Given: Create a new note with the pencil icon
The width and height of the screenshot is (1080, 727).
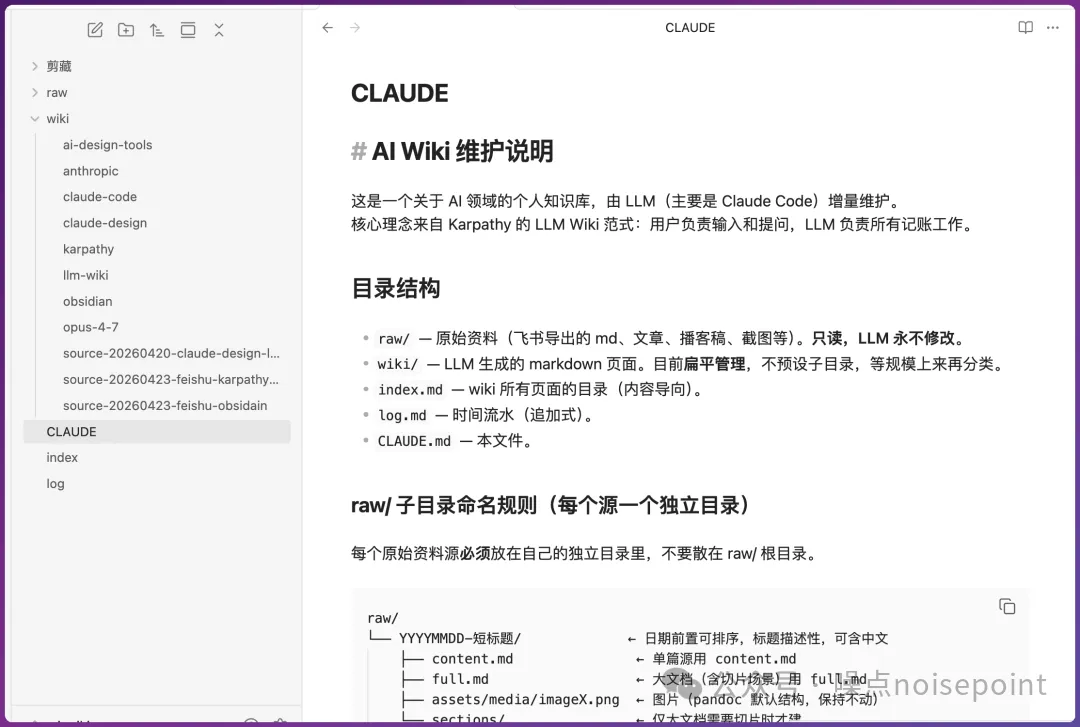Looking at the screenshot, I should [95, 30].
